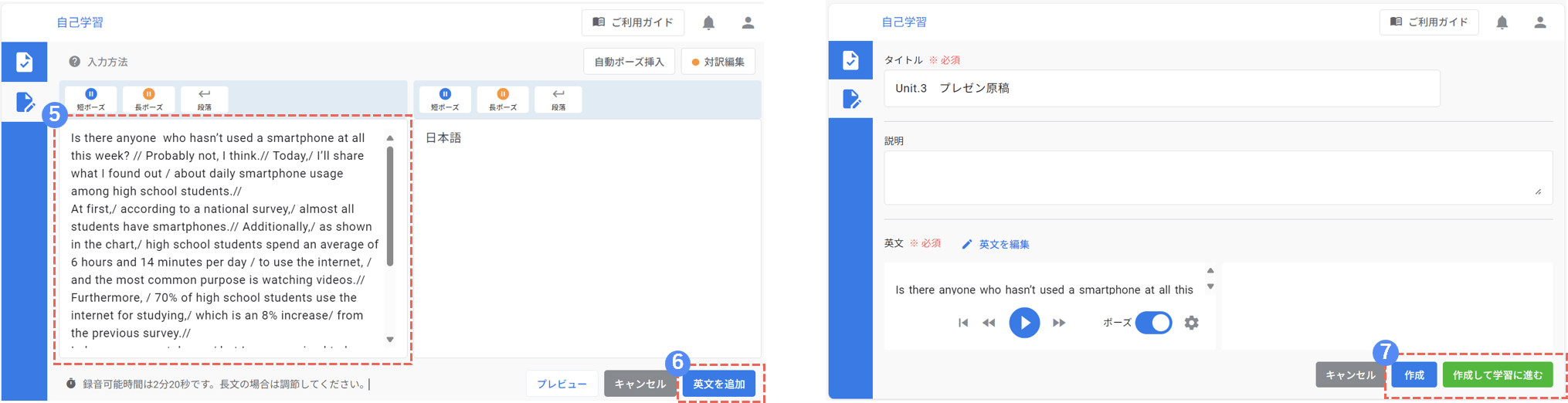
Task: Open user account icon in left window
Action: 748,22
